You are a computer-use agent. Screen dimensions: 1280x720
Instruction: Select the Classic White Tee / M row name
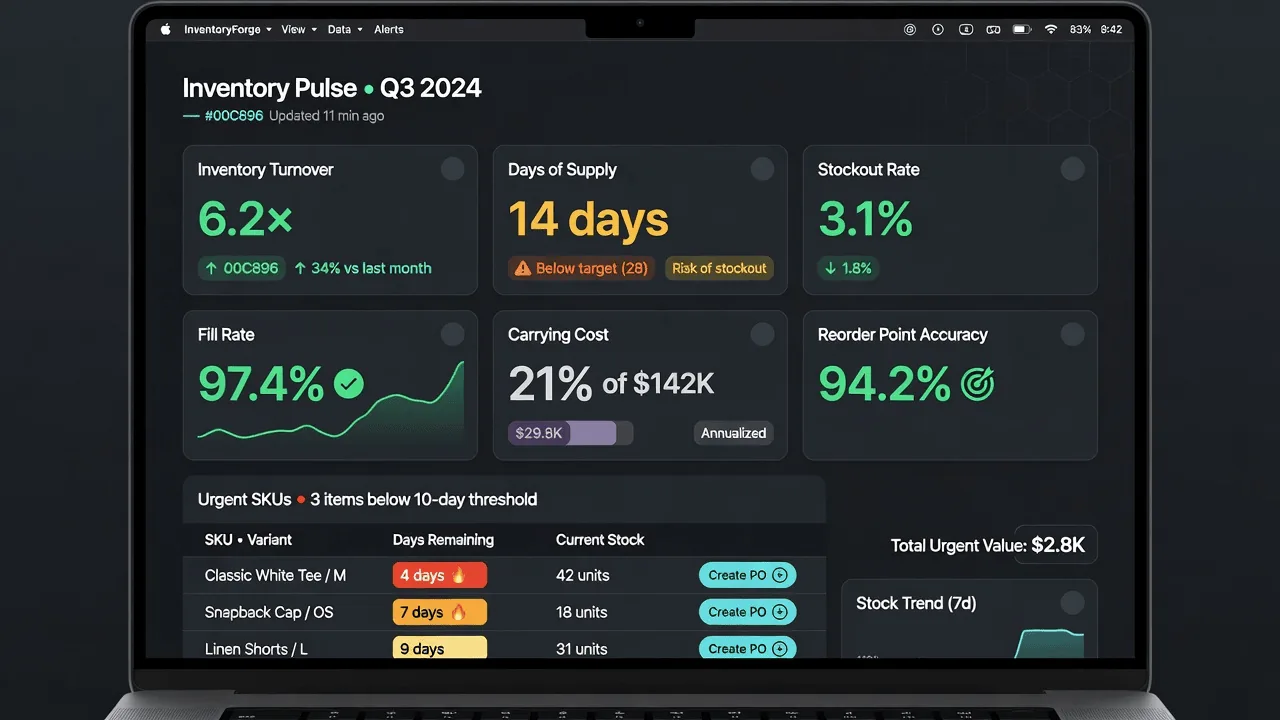point(275,575)
